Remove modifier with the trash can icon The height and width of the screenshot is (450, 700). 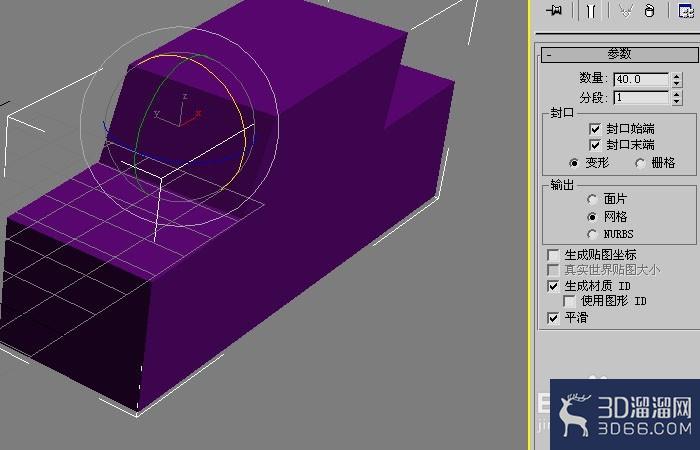pyautogui.click(x=650, y=10)
